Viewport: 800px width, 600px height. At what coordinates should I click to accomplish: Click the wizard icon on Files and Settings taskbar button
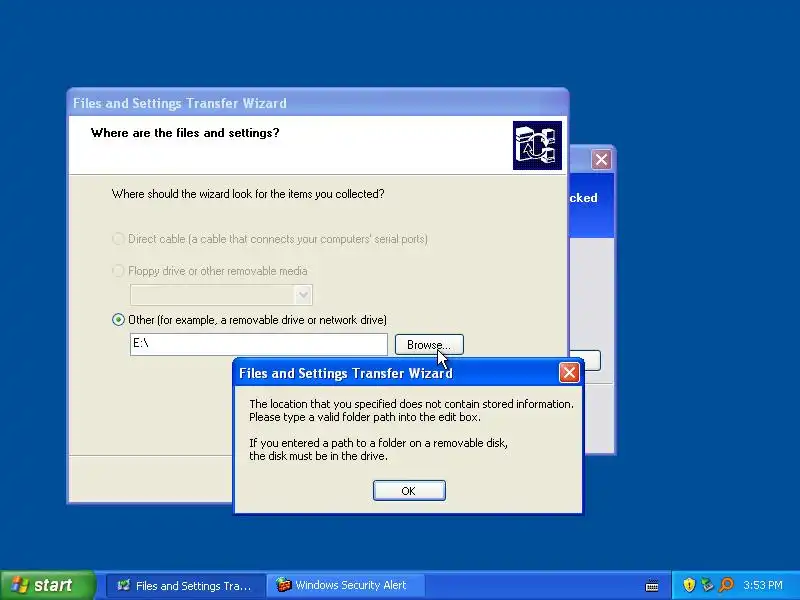point(124,585)
